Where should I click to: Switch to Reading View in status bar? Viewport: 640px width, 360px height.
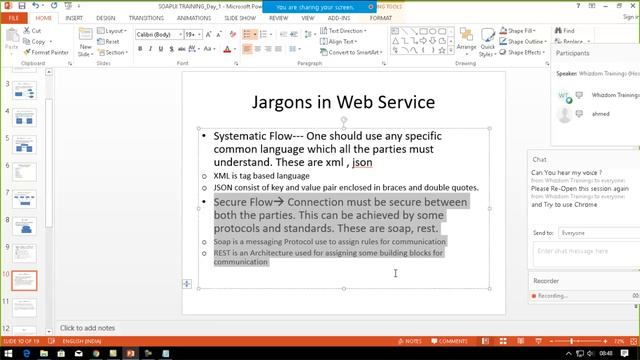point(521,341)
